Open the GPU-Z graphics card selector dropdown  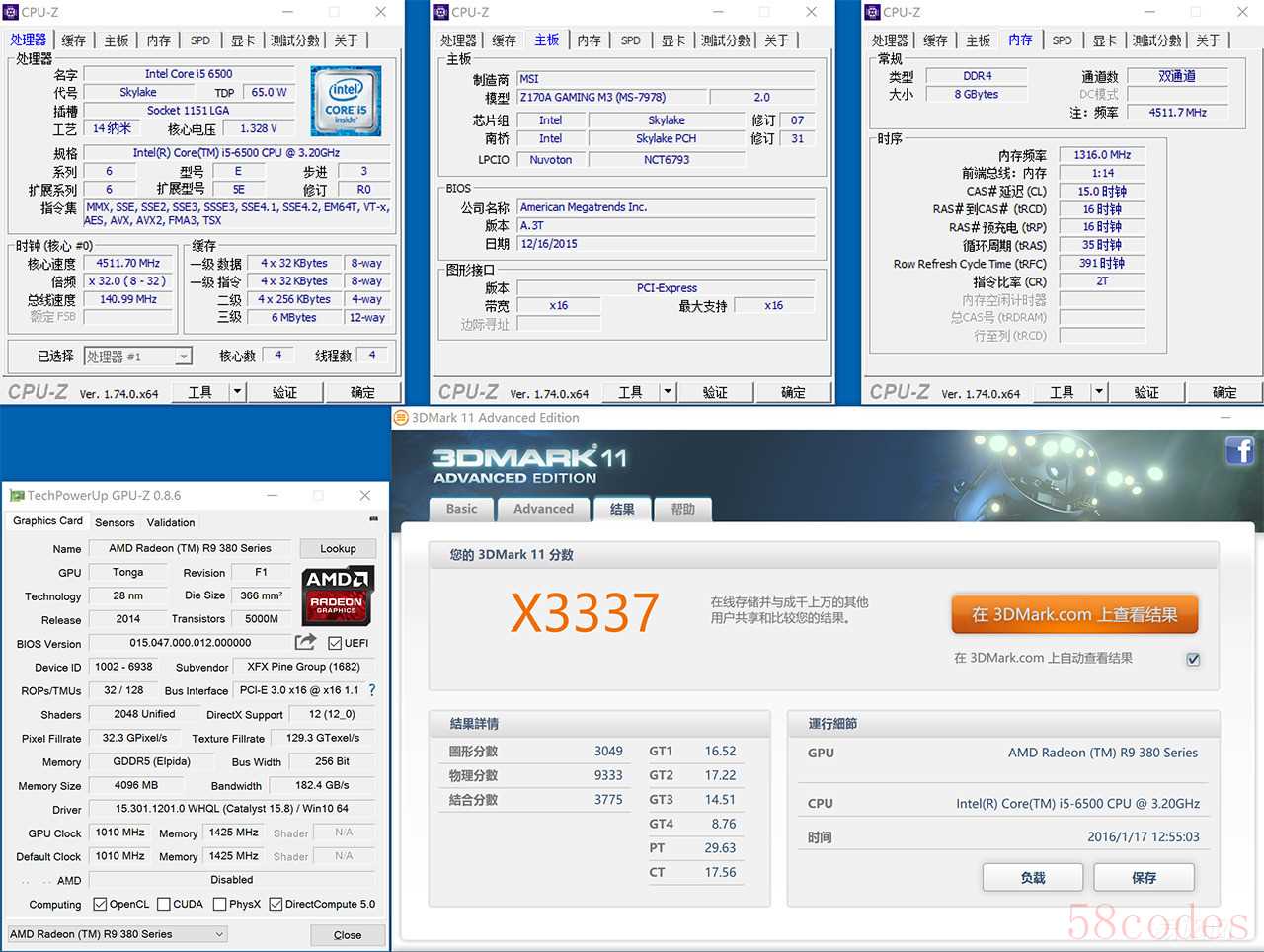(x=118, y=934)
